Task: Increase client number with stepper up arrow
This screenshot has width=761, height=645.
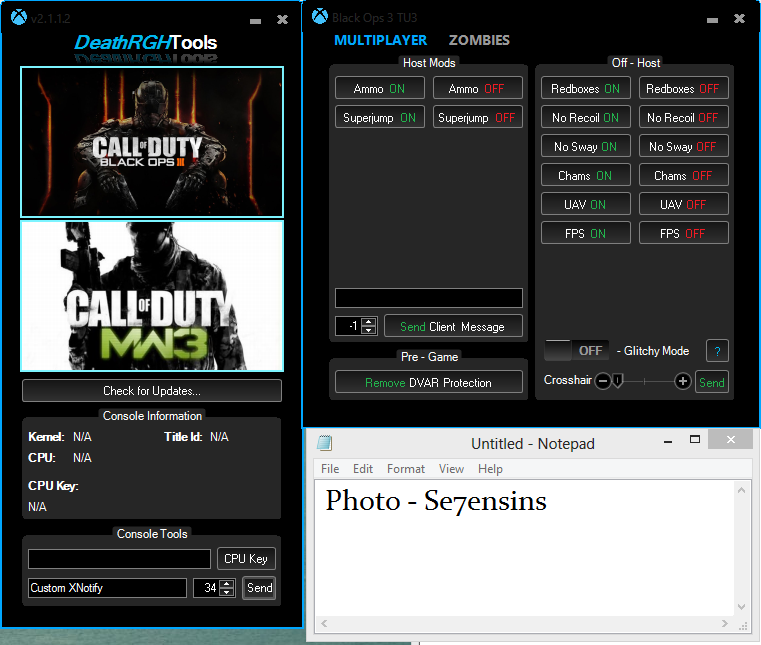Action: pyautogui.click(x=369, y=322)
